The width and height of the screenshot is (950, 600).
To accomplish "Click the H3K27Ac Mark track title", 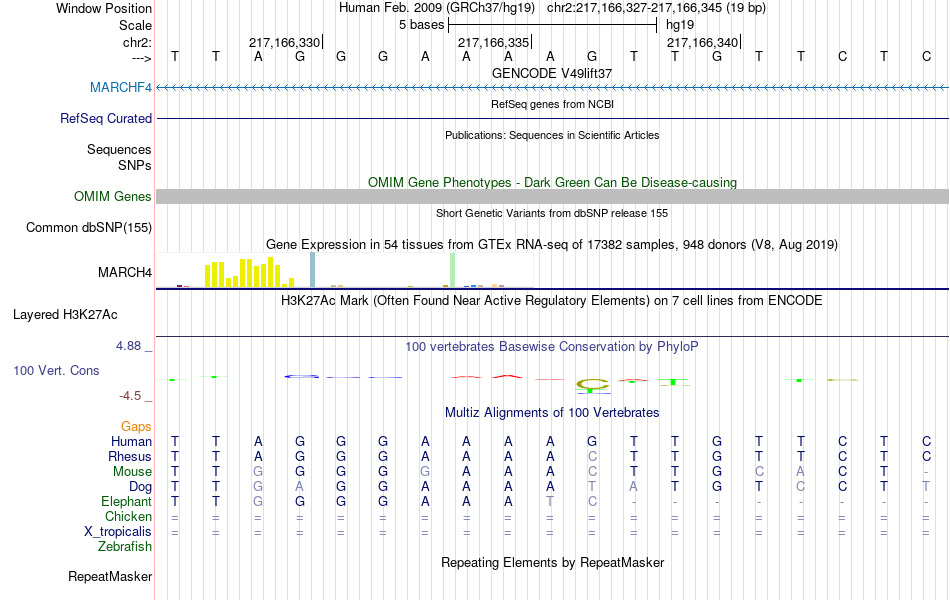I will click(552, 301).
